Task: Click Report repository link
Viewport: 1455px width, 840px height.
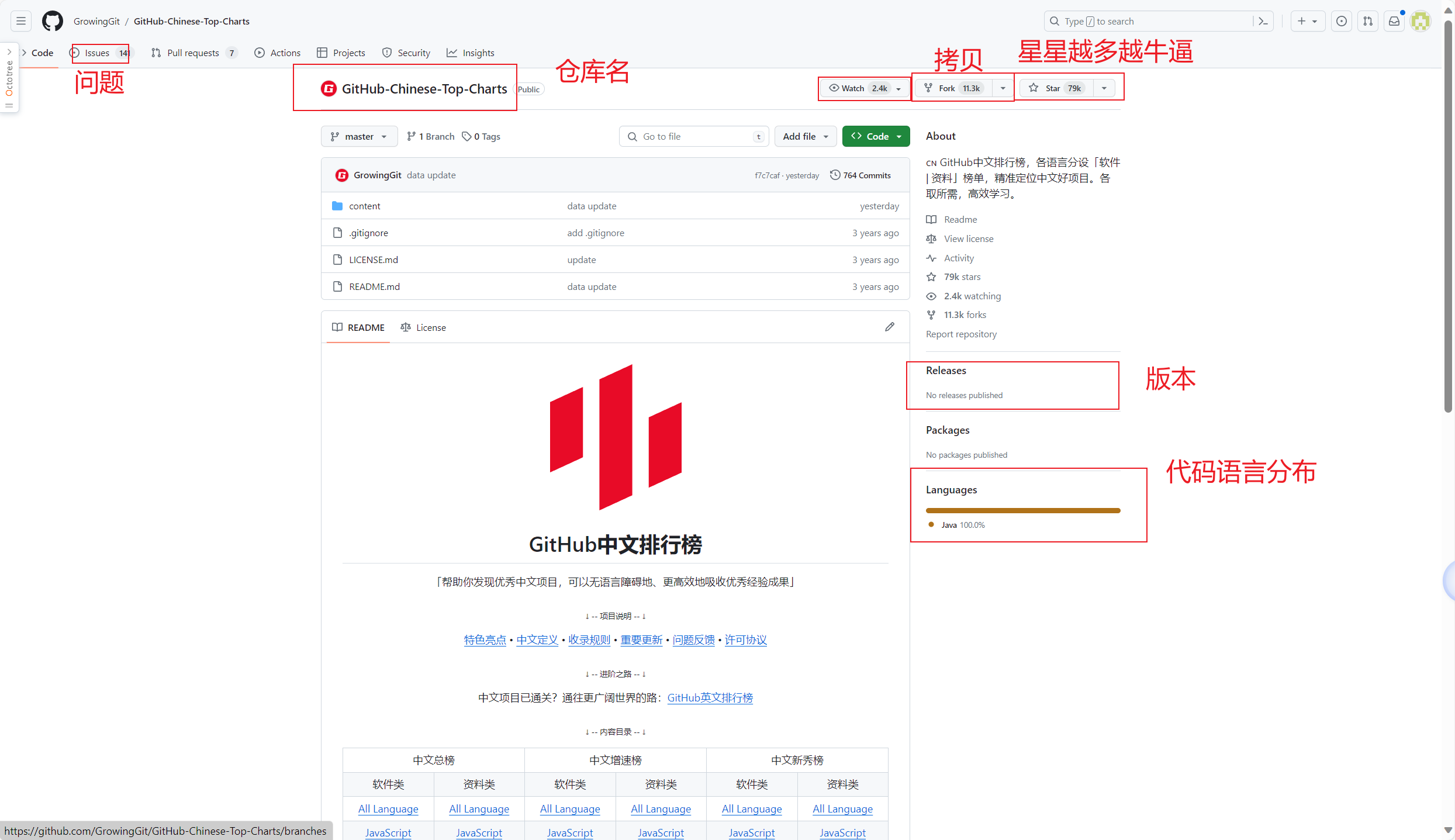Action: tap(961, 334)
